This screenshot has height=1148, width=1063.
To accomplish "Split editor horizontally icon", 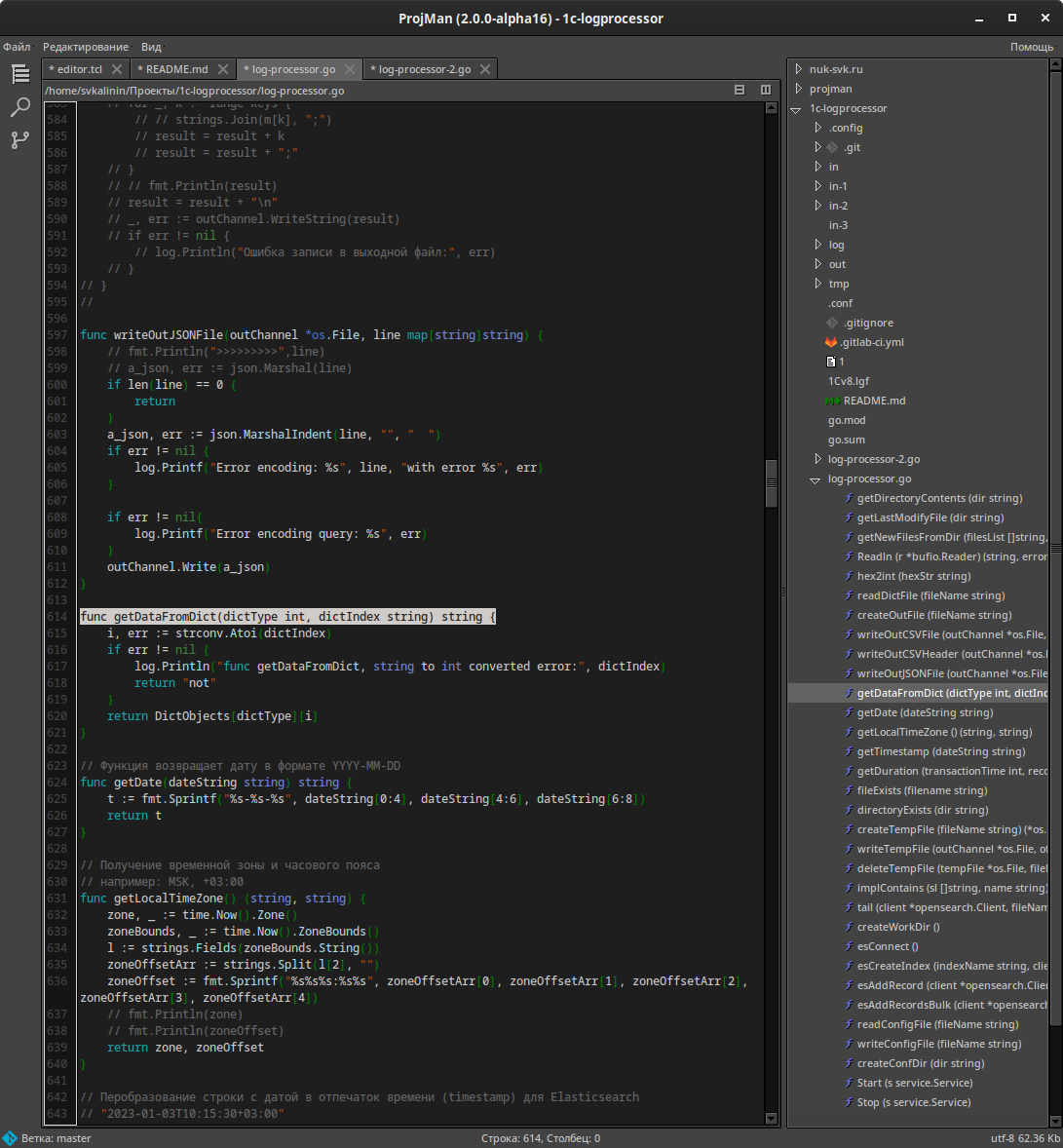I will (x=740, y=90).
